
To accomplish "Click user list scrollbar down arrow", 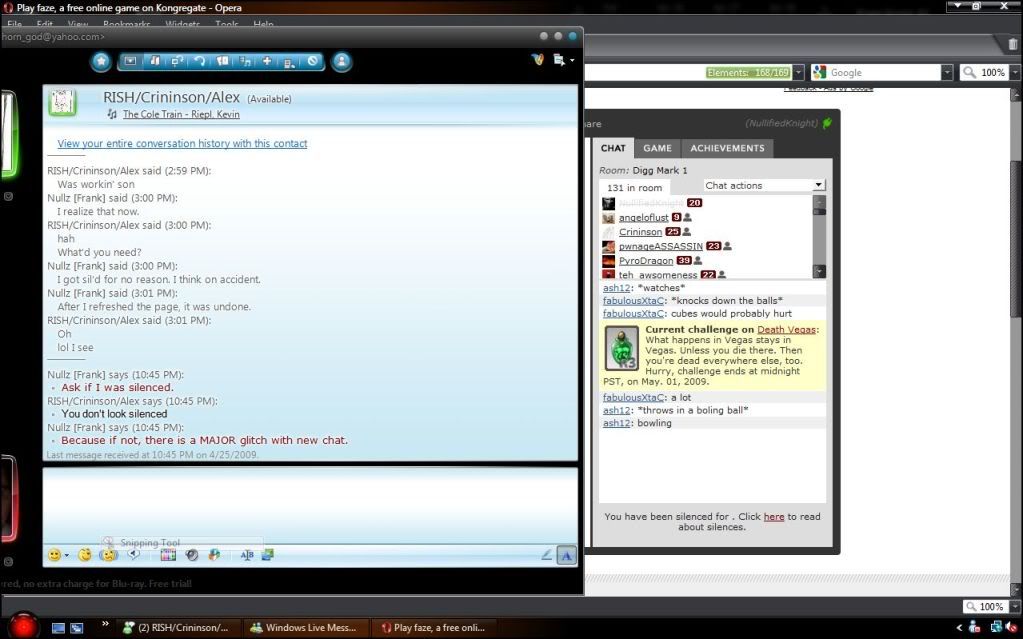I will (x=819, y=271).
